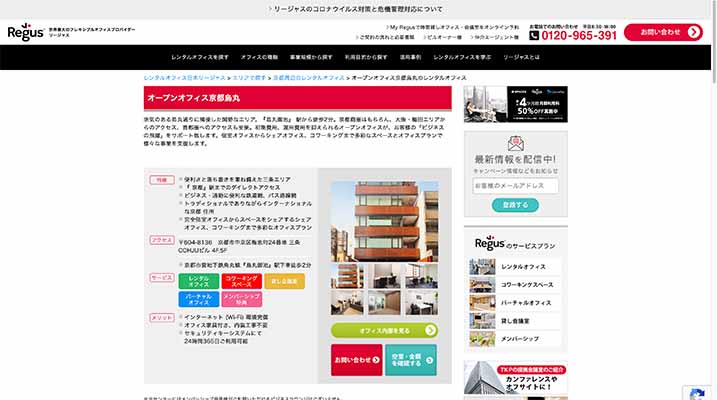Viewport: 717px width, 400px height.
Task: Open the レンタルオフィスを探す nav menu
Action: (x=200, y=57)
